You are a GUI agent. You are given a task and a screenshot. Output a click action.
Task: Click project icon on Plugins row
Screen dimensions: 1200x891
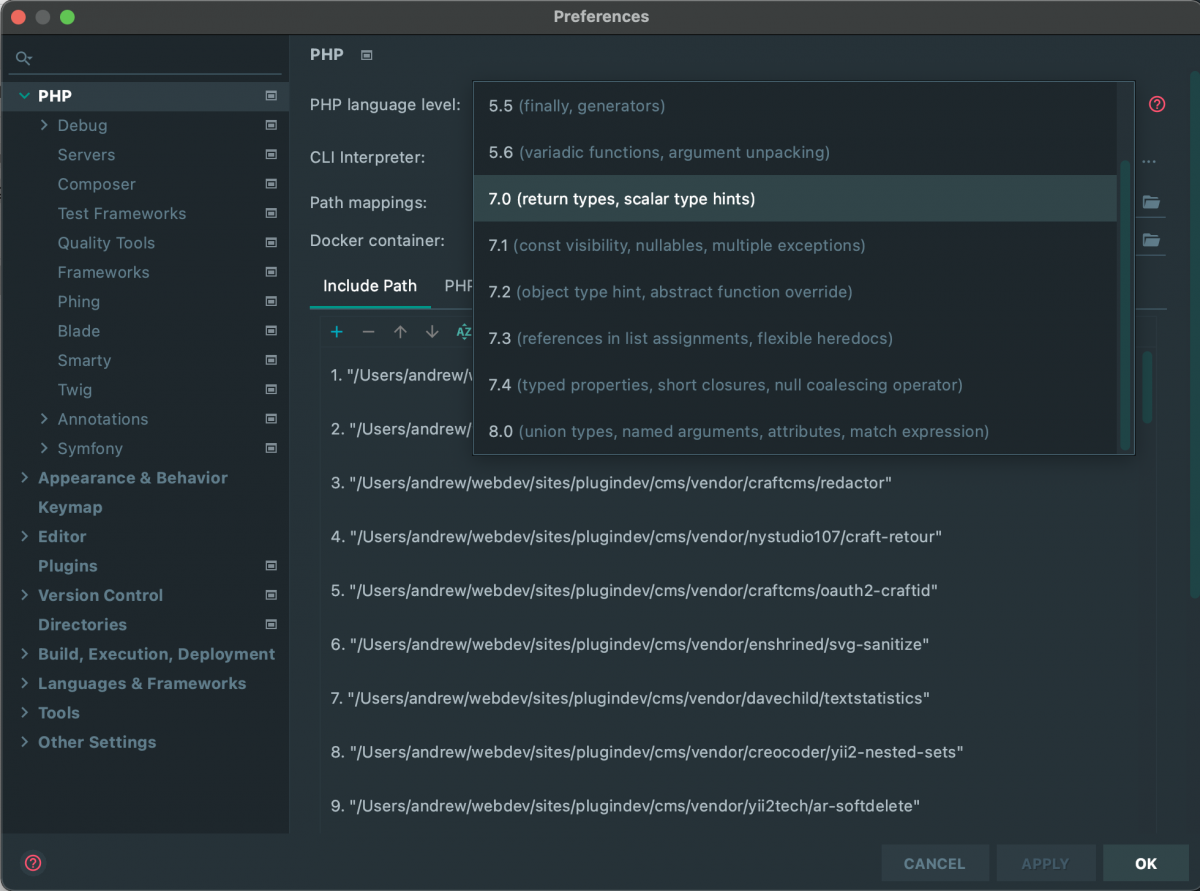[x=271, y=566]
